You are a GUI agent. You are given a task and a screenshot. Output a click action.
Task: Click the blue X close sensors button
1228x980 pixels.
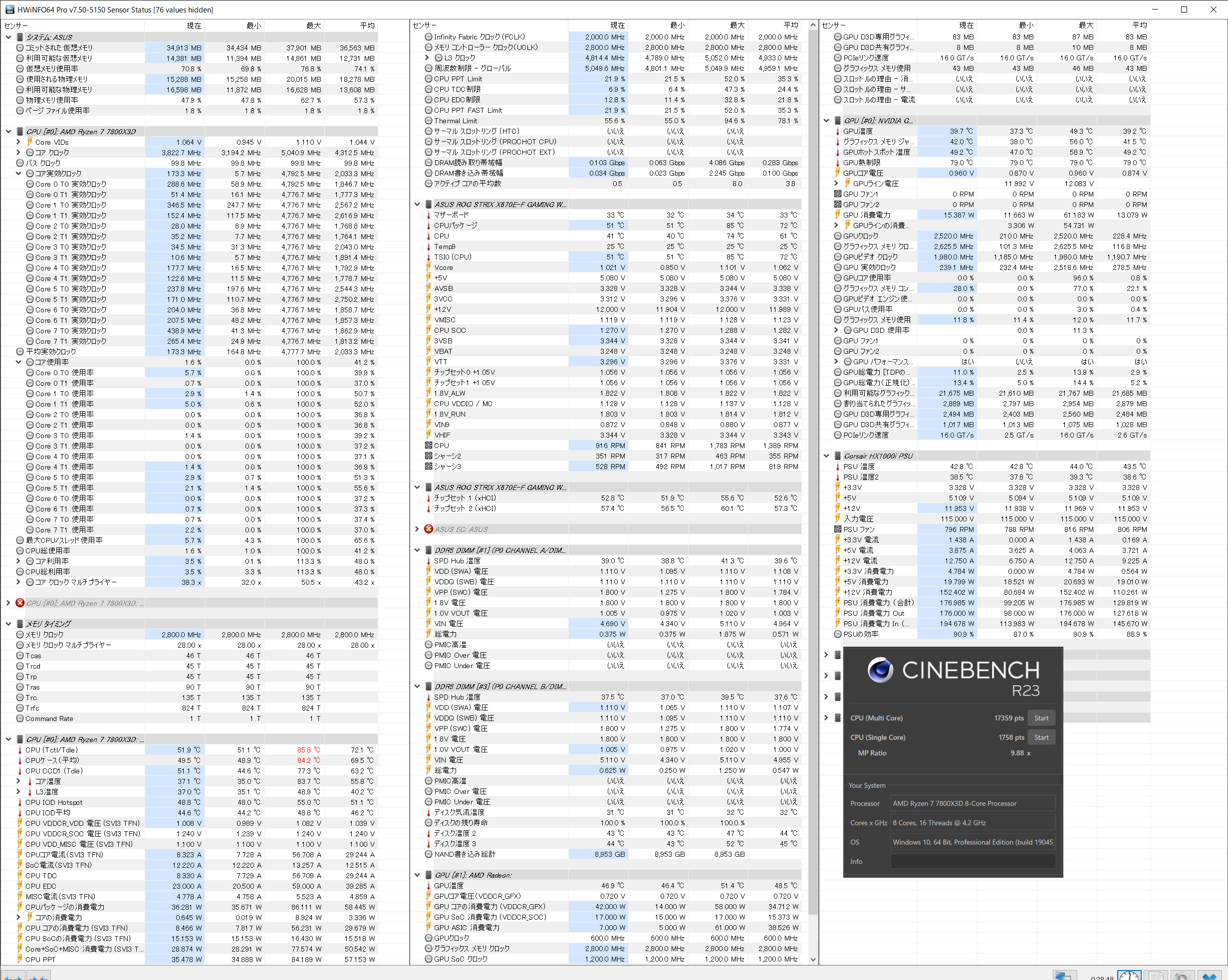(1209, 975)
